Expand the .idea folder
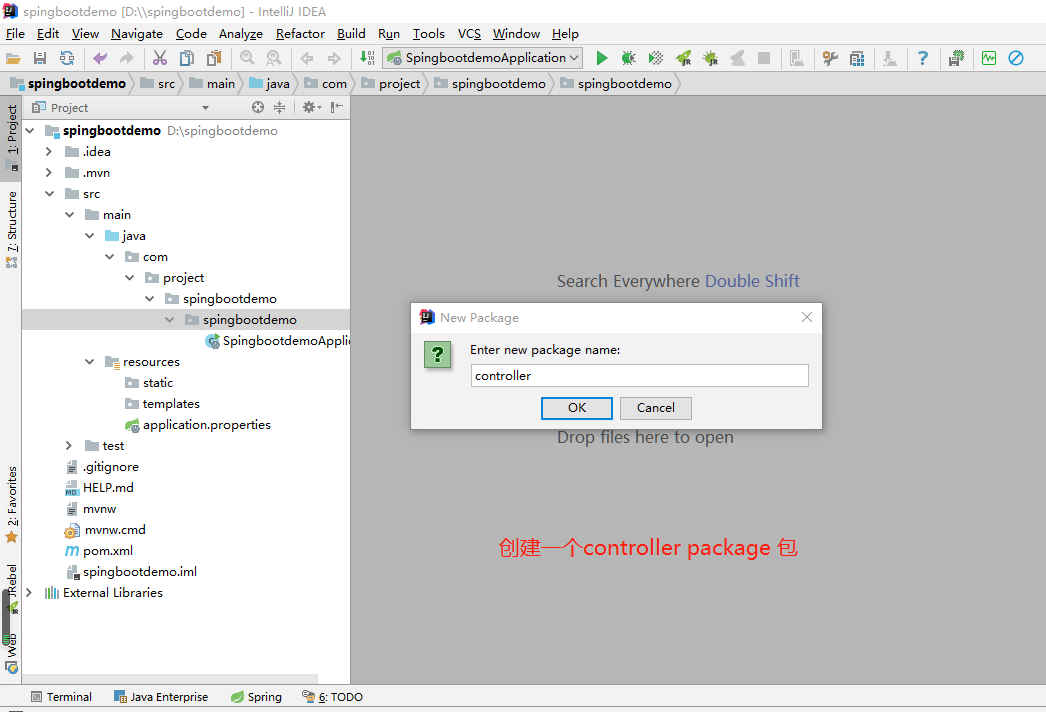The image size is (1046, 712). point(48,152)
